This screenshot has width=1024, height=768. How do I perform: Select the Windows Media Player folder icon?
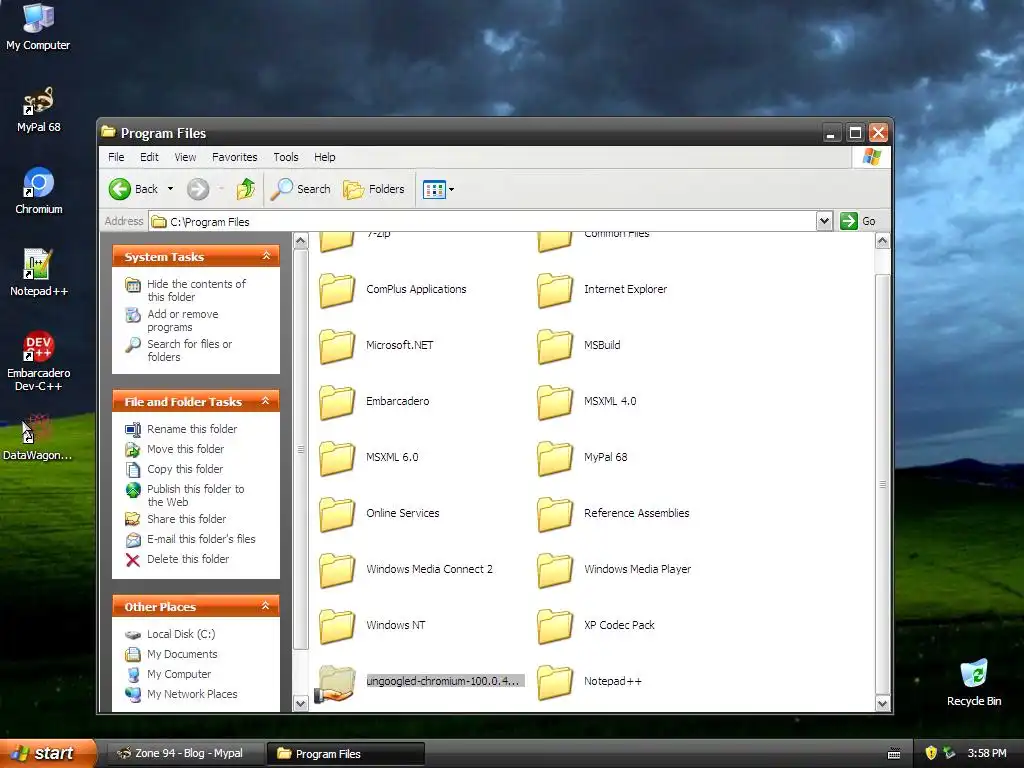(554, 570)
